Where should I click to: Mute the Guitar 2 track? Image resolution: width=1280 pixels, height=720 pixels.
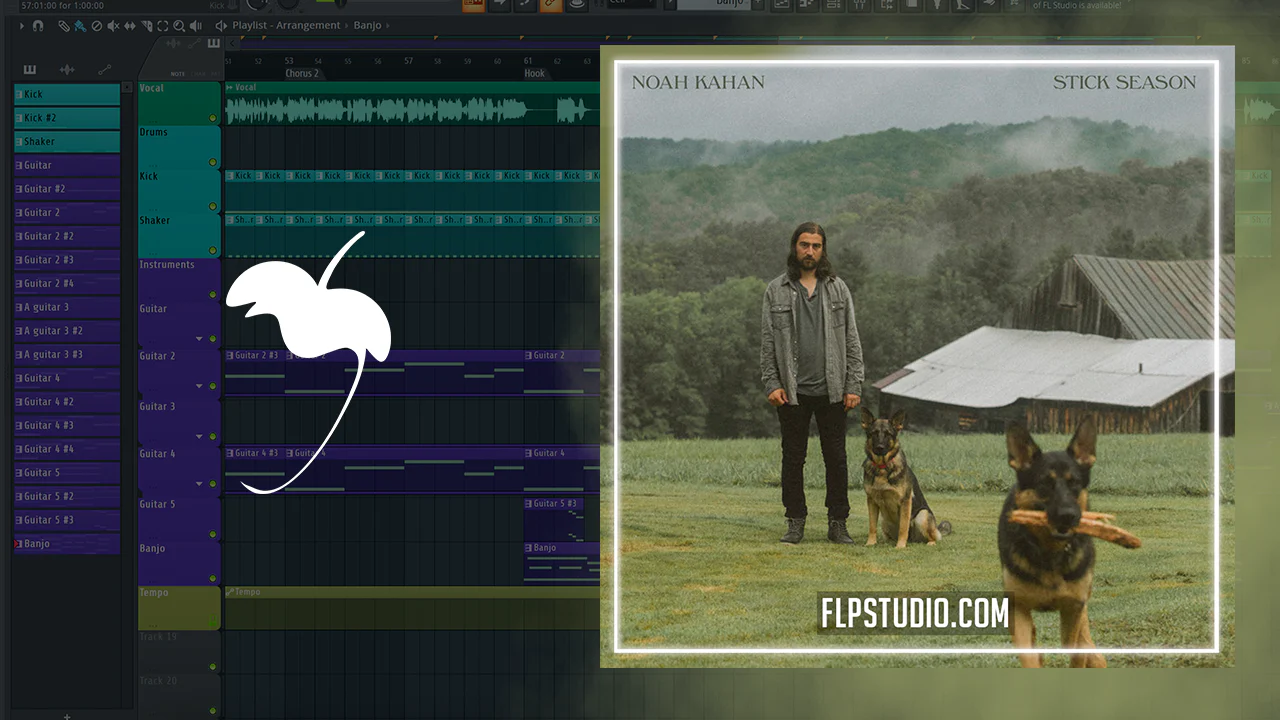(x=212, y=386)
